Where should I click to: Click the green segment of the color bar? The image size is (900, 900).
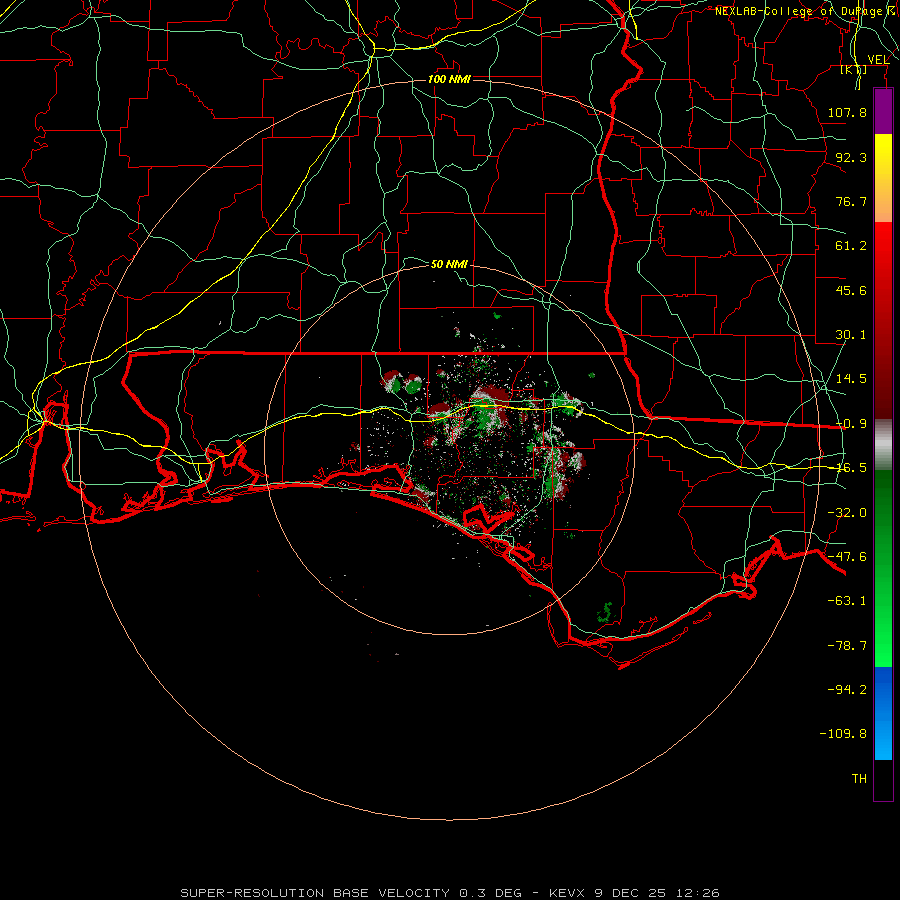[883, 568]
